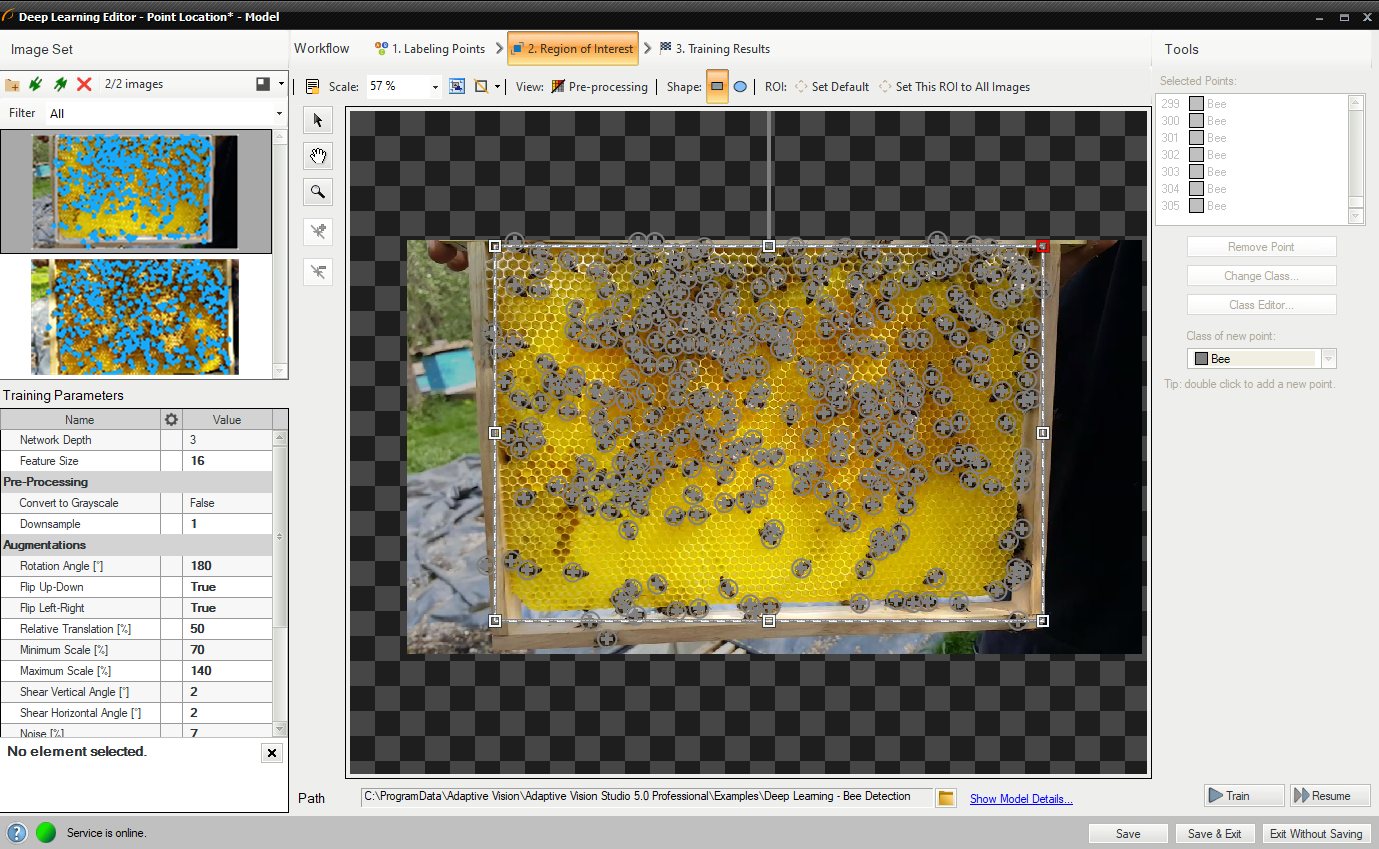The height and width of the screenshot is (849, 1379).
Task: Click the fit-image-to-view icon beside Scale
Action: click(x=457, y=87)
